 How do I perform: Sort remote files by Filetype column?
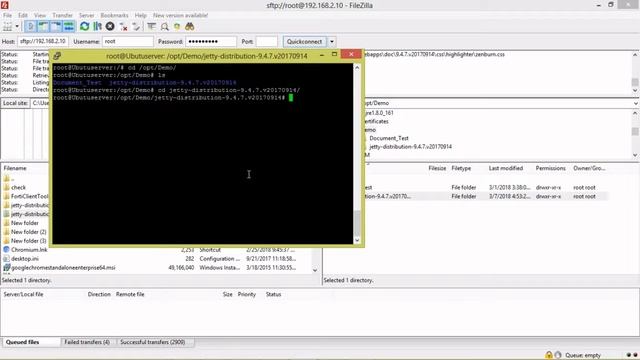click(461, 168)
